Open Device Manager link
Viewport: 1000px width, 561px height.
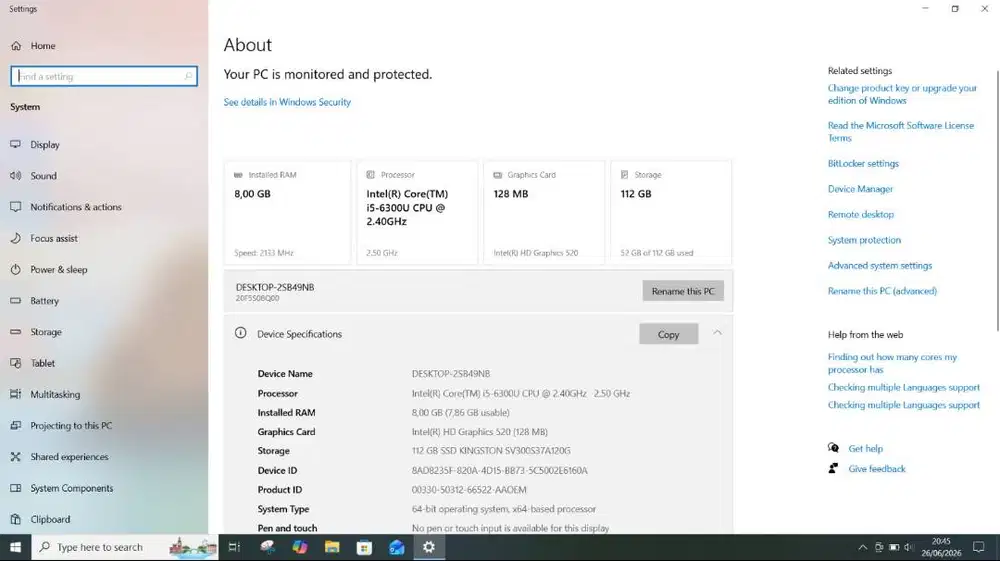(860, 189)
